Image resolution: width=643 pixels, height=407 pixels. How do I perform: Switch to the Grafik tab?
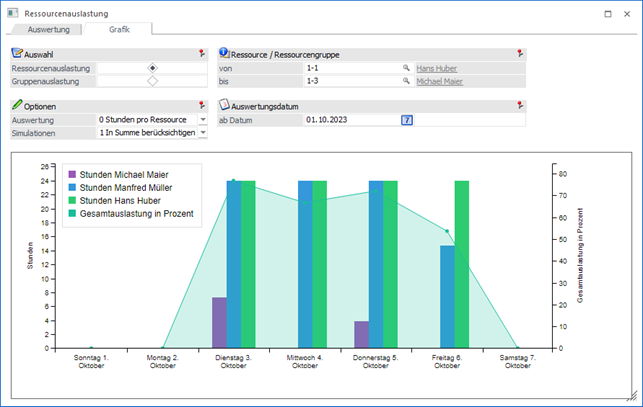[119, 31]
